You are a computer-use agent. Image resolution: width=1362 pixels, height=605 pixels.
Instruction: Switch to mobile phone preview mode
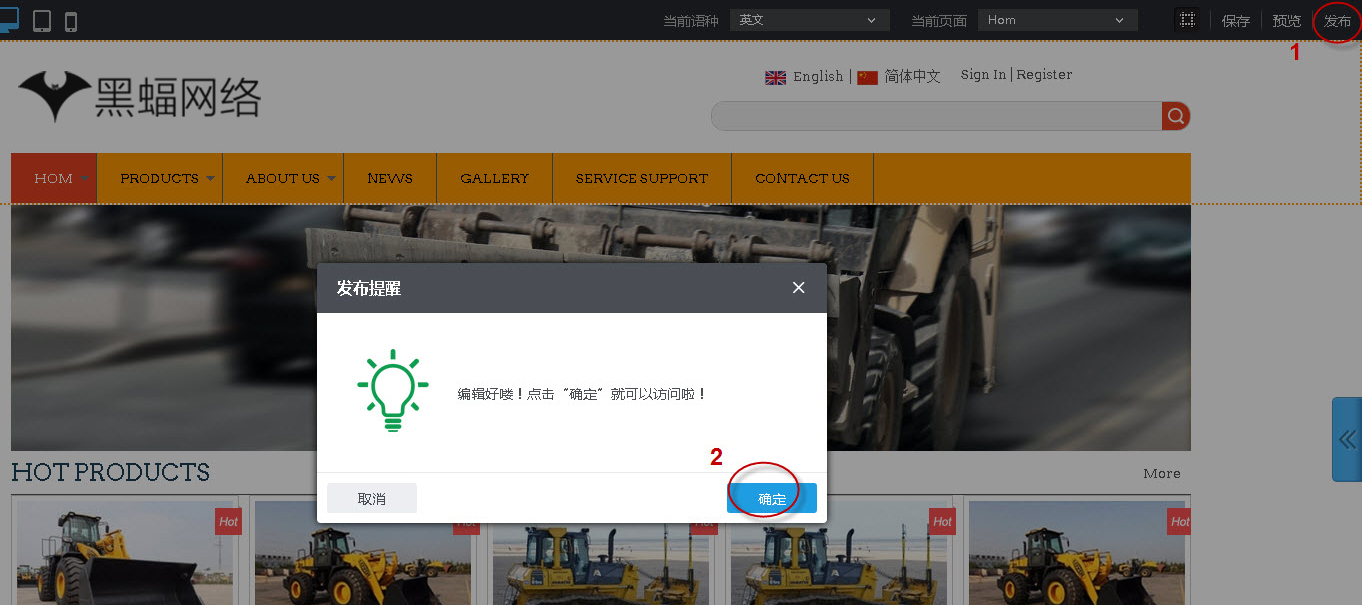click(x=69, y=19)
